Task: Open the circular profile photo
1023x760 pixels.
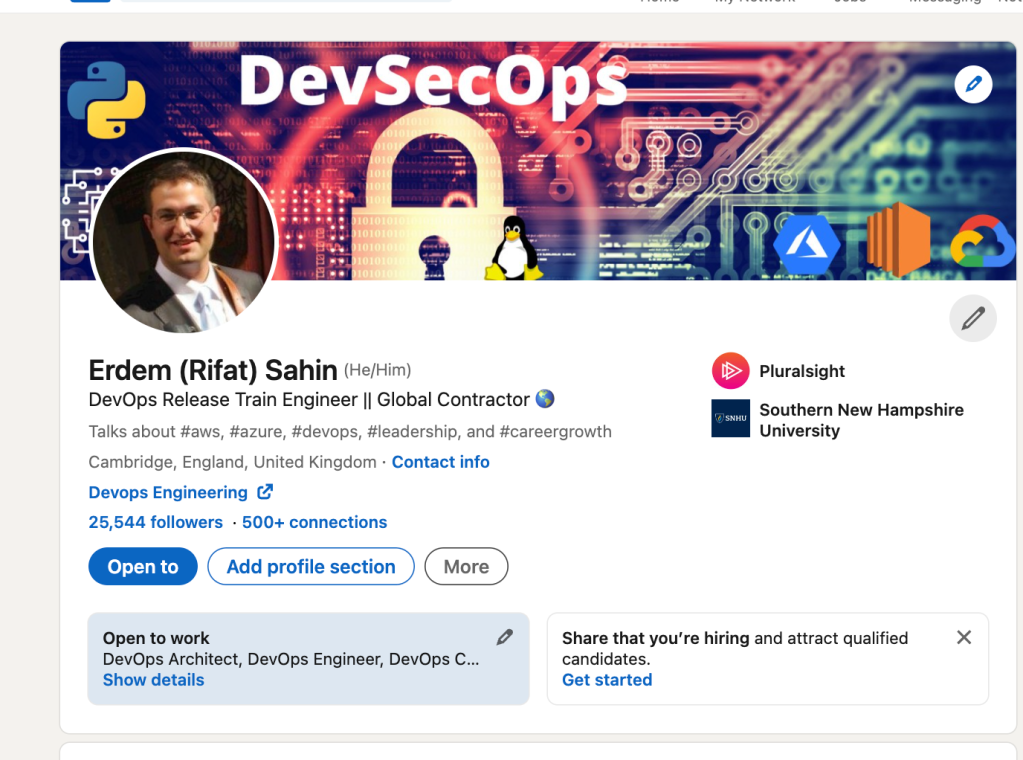Action: (x=185, y=241)
